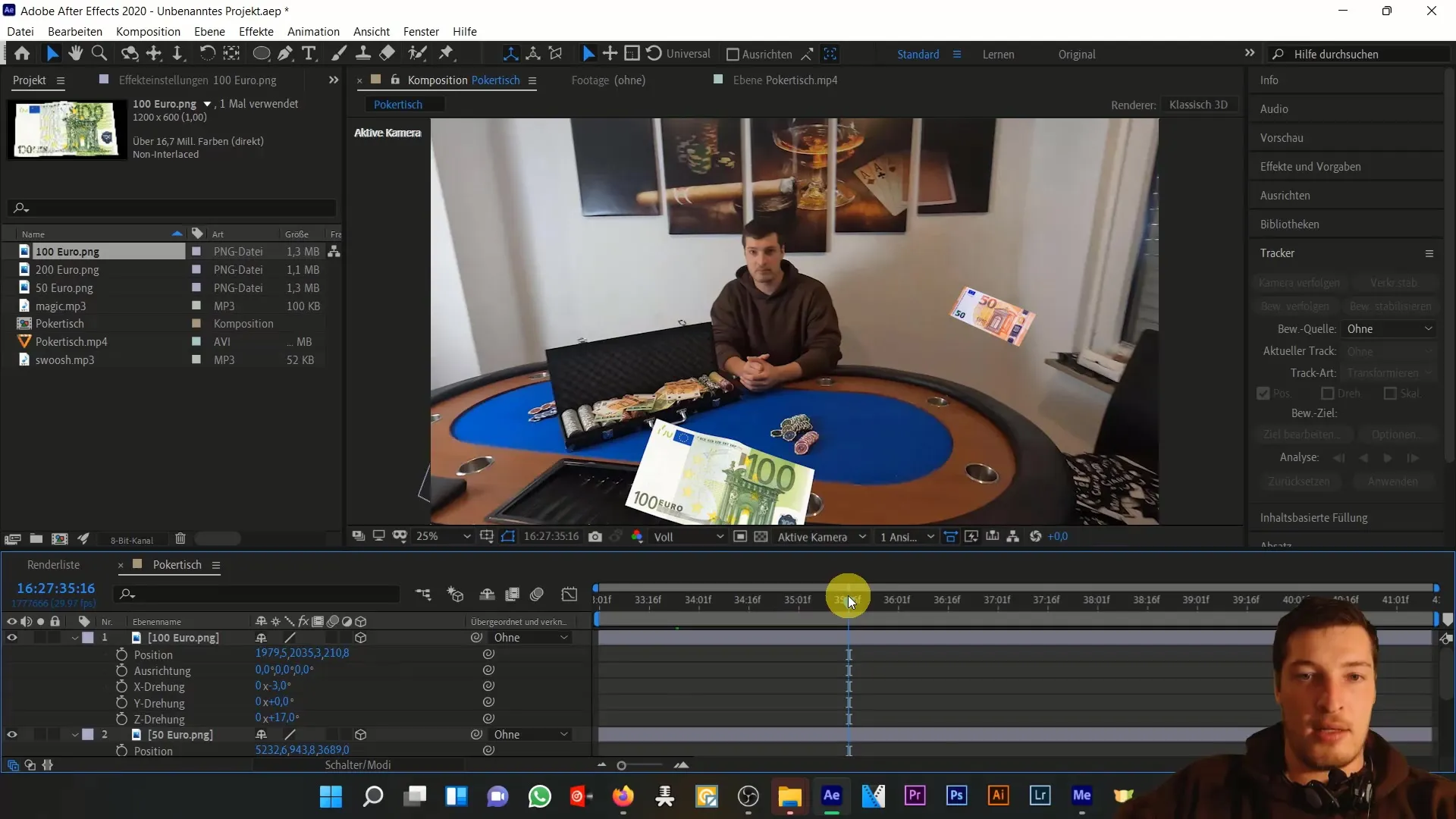The image size is (1456, 819).
Task: Switch to Renderliste tab
Action: pos(53,565)
